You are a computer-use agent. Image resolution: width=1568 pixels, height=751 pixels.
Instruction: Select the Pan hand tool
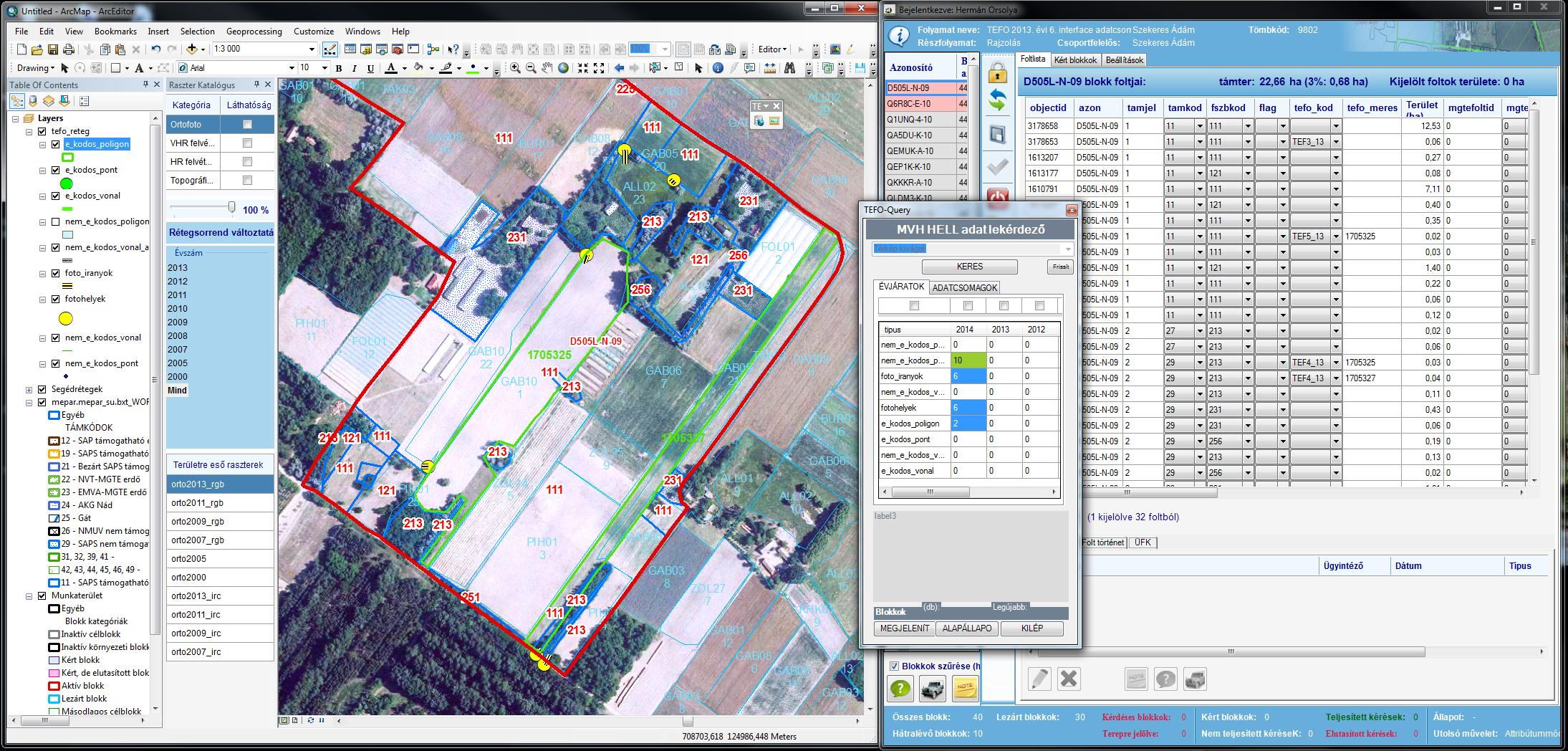[x=547, y=68]
